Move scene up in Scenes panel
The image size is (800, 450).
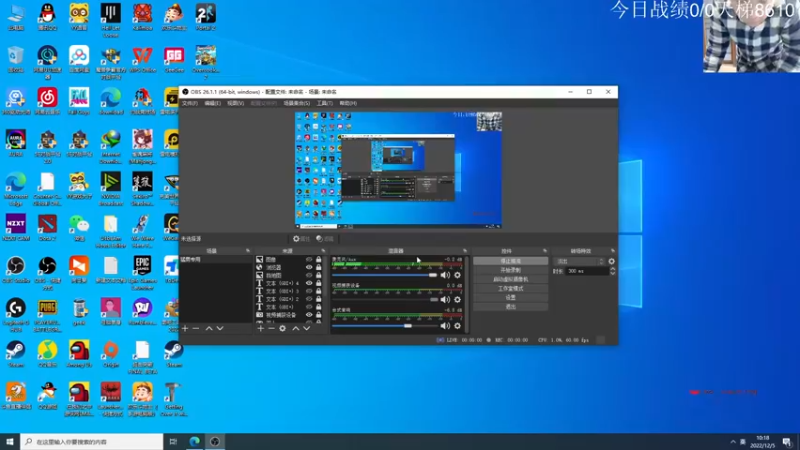coord(209,329)
